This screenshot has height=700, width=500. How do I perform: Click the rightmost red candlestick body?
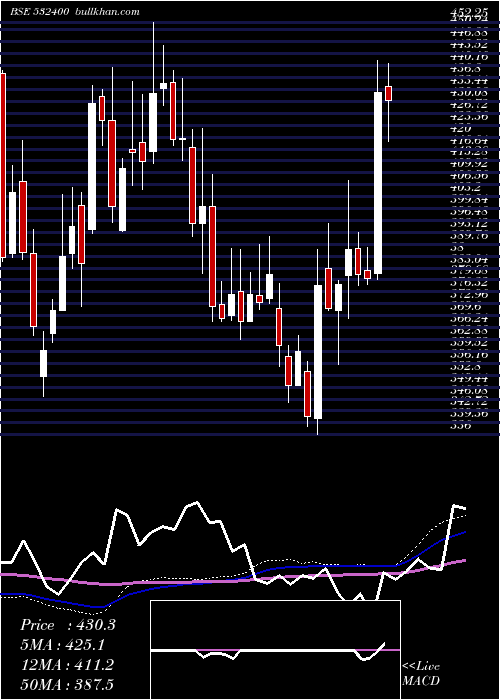pos(388,93)
